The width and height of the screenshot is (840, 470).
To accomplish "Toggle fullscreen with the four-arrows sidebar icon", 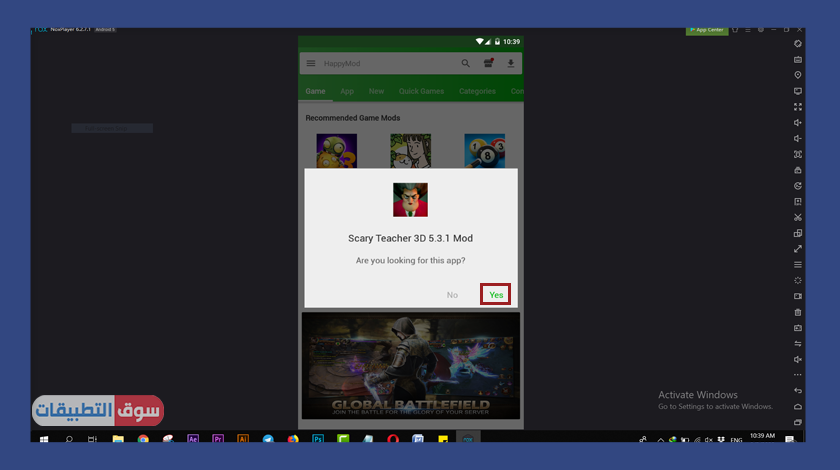I will pos(798,107).
